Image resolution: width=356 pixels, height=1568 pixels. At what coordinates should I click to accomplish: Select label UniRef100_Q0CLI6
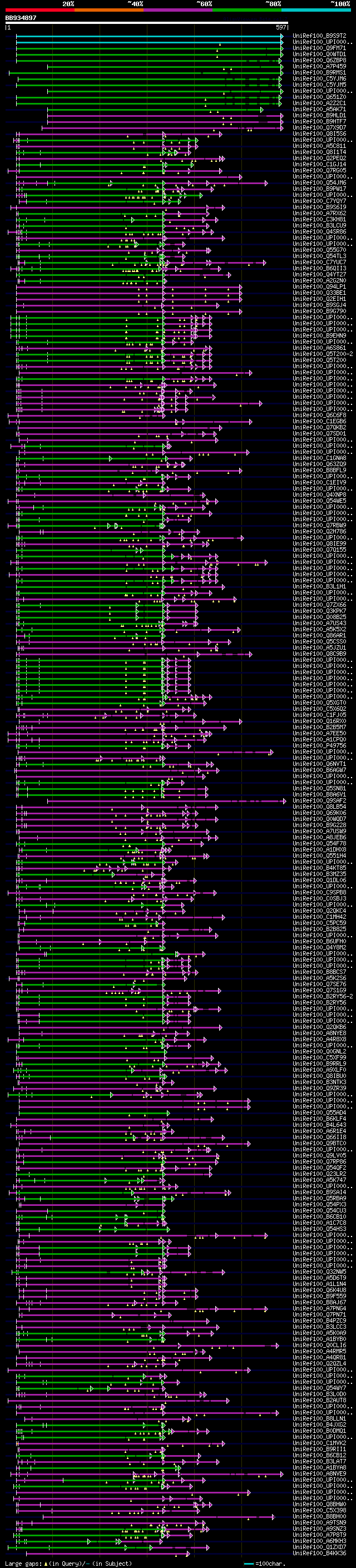[x=319, y=1344]
